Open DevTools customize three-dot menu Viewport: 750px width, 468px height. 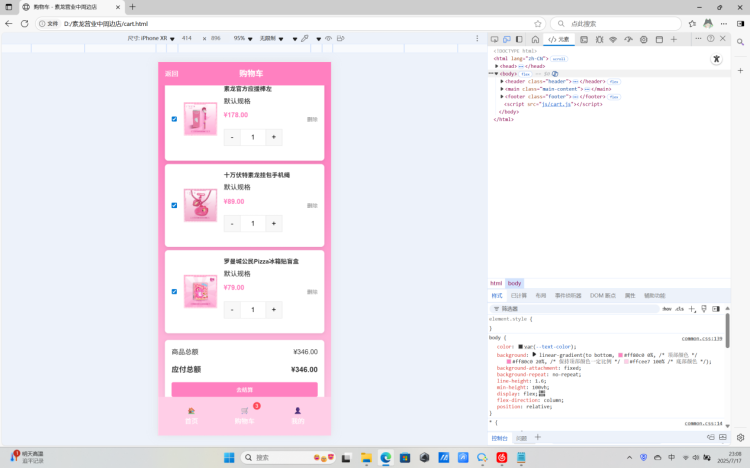click(698, 38)
